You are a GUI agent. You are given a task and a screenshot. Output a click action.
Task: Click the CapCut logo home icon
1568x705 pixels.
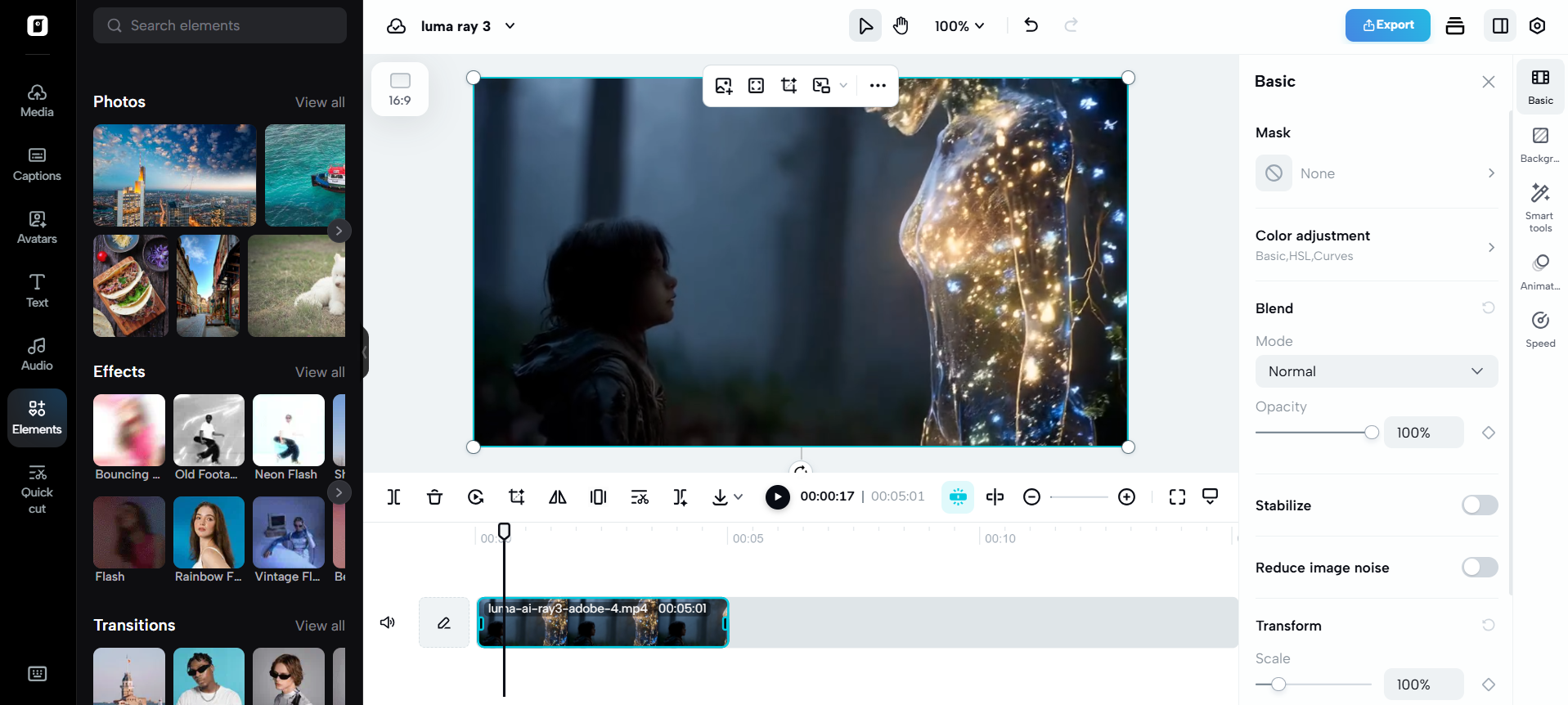[37, 26]
